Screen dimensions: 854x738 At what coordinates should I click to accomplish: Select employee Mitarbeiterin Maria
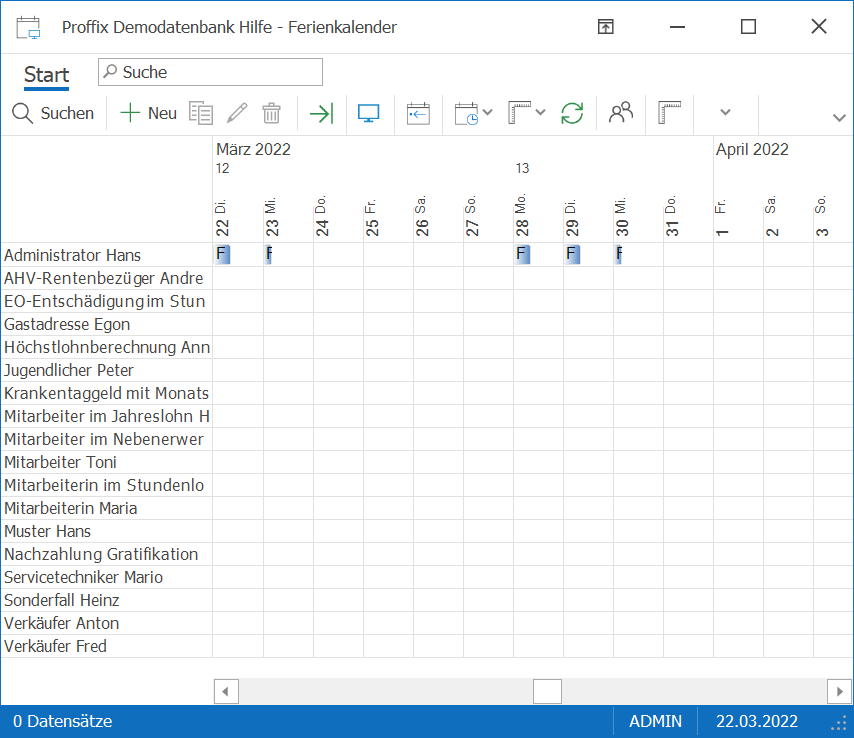pyautogui.click(x=106, y=508)
